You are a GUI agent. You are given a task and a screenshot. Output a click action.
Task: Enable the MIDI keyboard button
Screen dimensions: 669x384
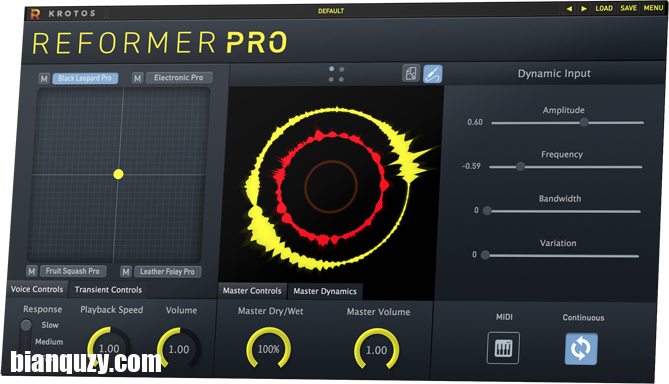pyautogui.click(x=503, y=348)
